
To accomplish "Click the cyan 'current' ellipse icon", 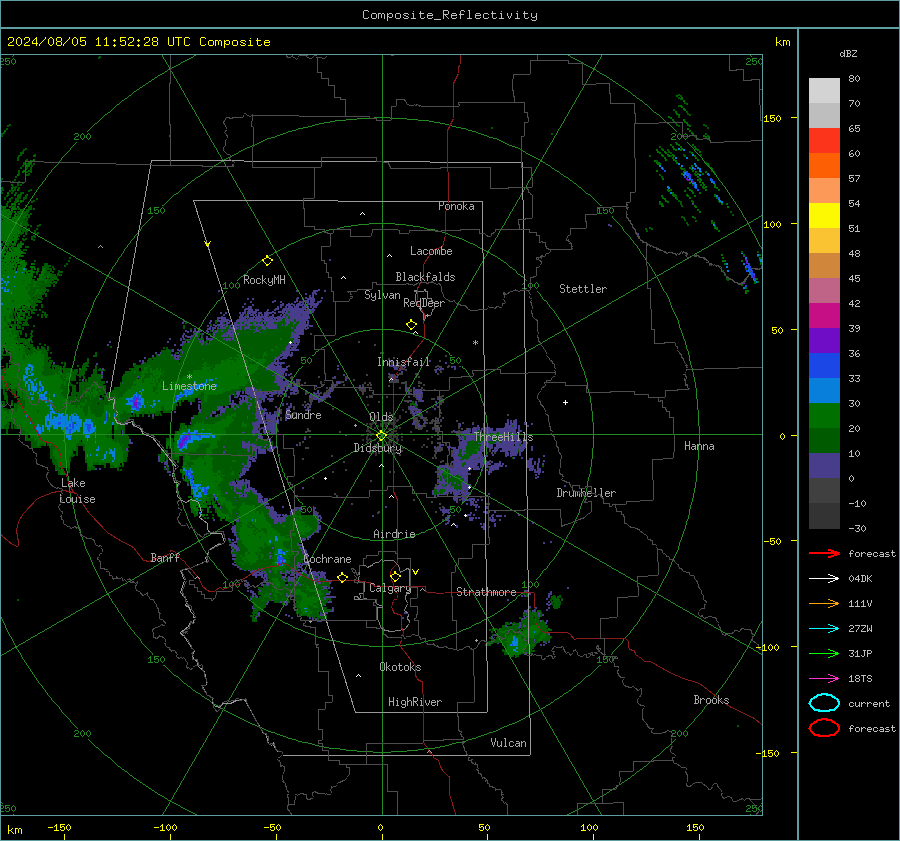I will click(x=824, y=703).
